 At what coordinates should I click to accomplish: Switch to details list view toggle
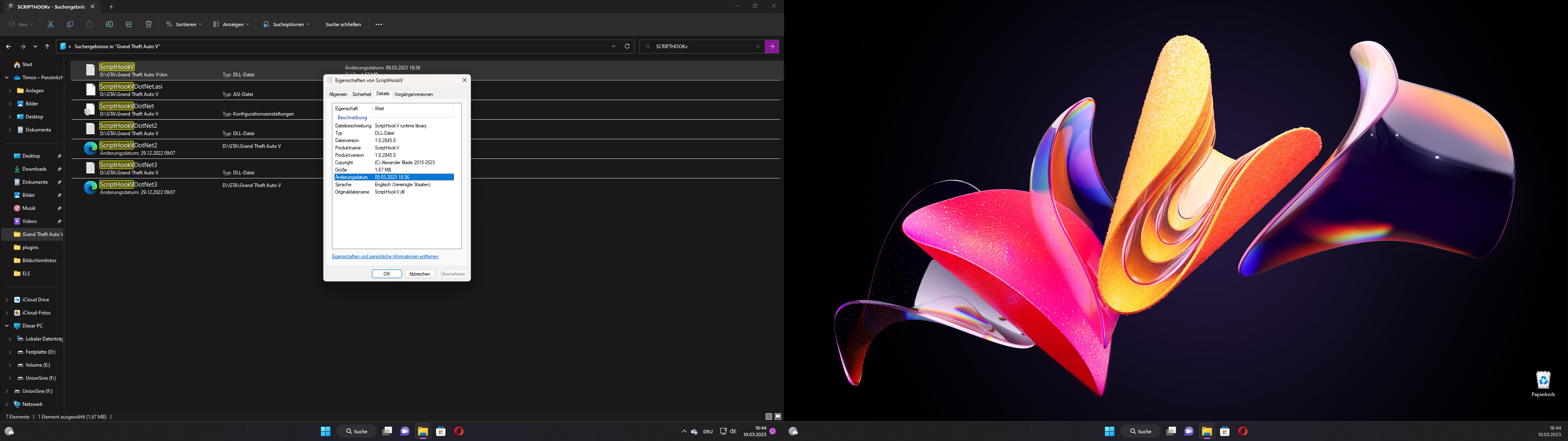point(769,416)
